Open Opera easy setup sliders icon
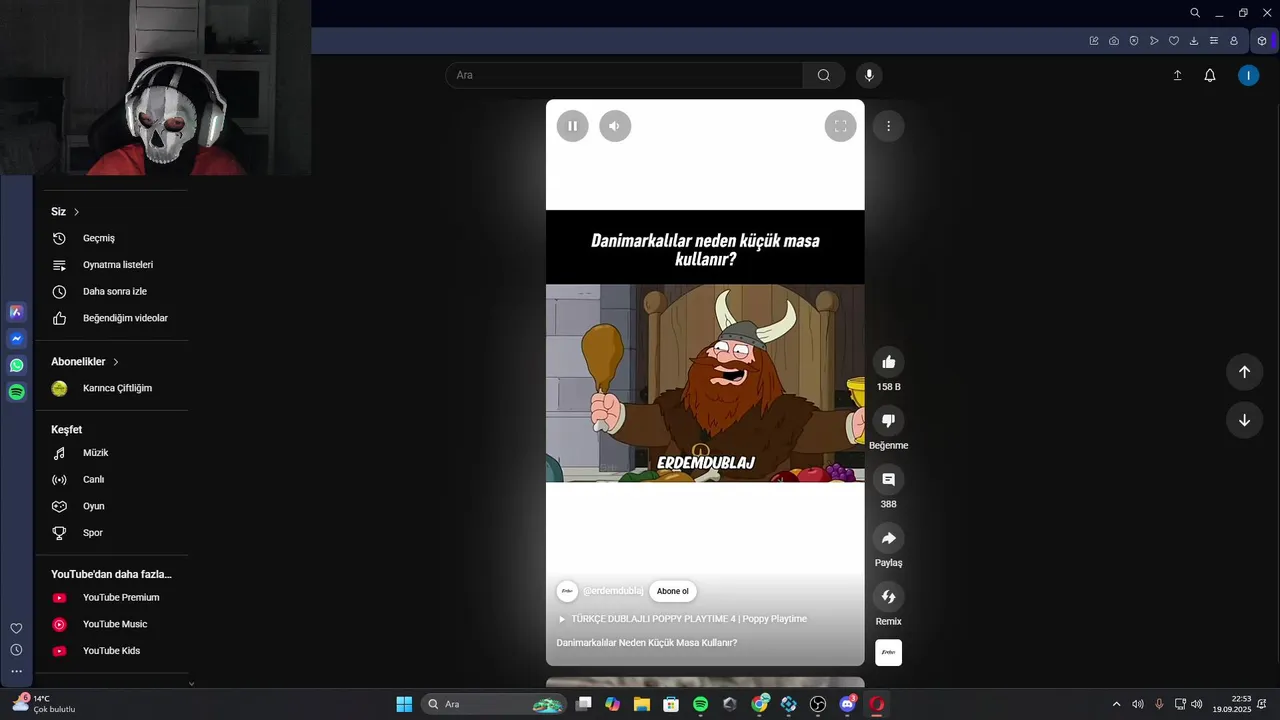The width and height of the screenshot is (1280, 720). point(1214,41)
